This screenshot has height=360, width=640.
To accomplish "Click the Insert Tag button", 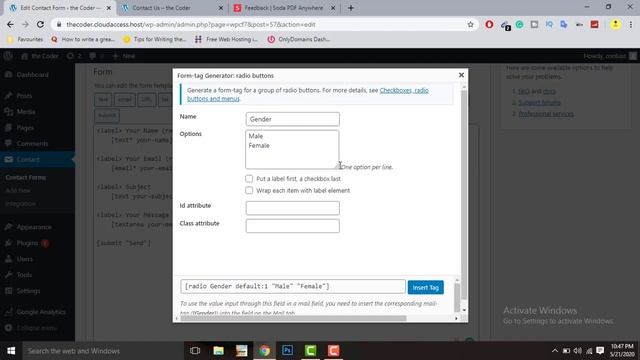I will click(x=425, y=287).
